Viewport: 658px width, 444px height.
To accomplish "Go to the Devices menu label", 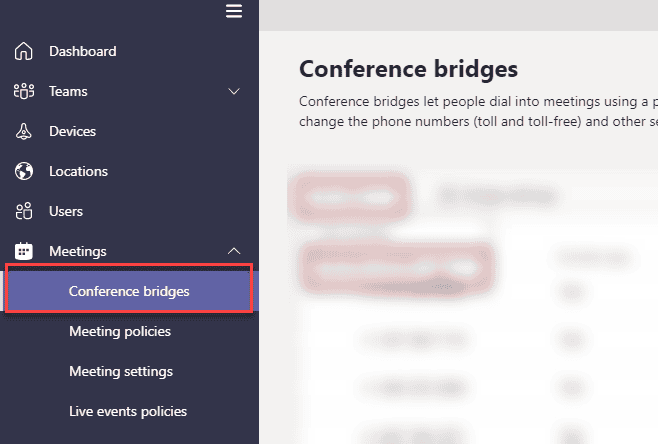I will (x=72, y=131).
